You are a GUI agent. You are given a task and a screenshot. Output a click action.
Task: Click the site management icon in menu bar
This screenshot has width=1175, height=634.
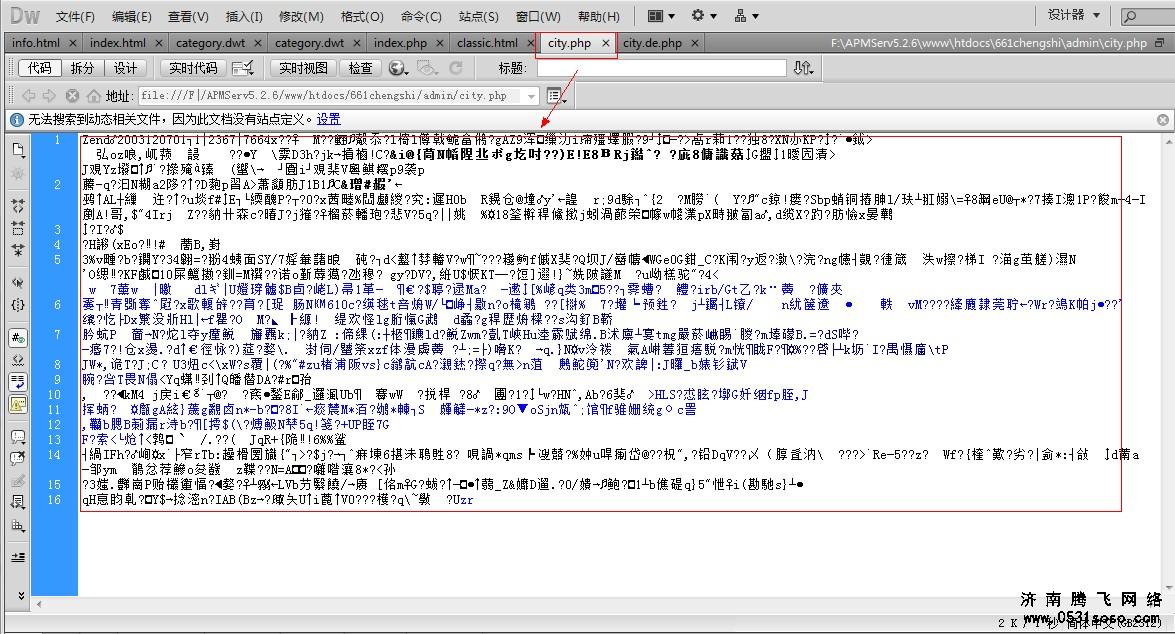[x=746, y=16]
